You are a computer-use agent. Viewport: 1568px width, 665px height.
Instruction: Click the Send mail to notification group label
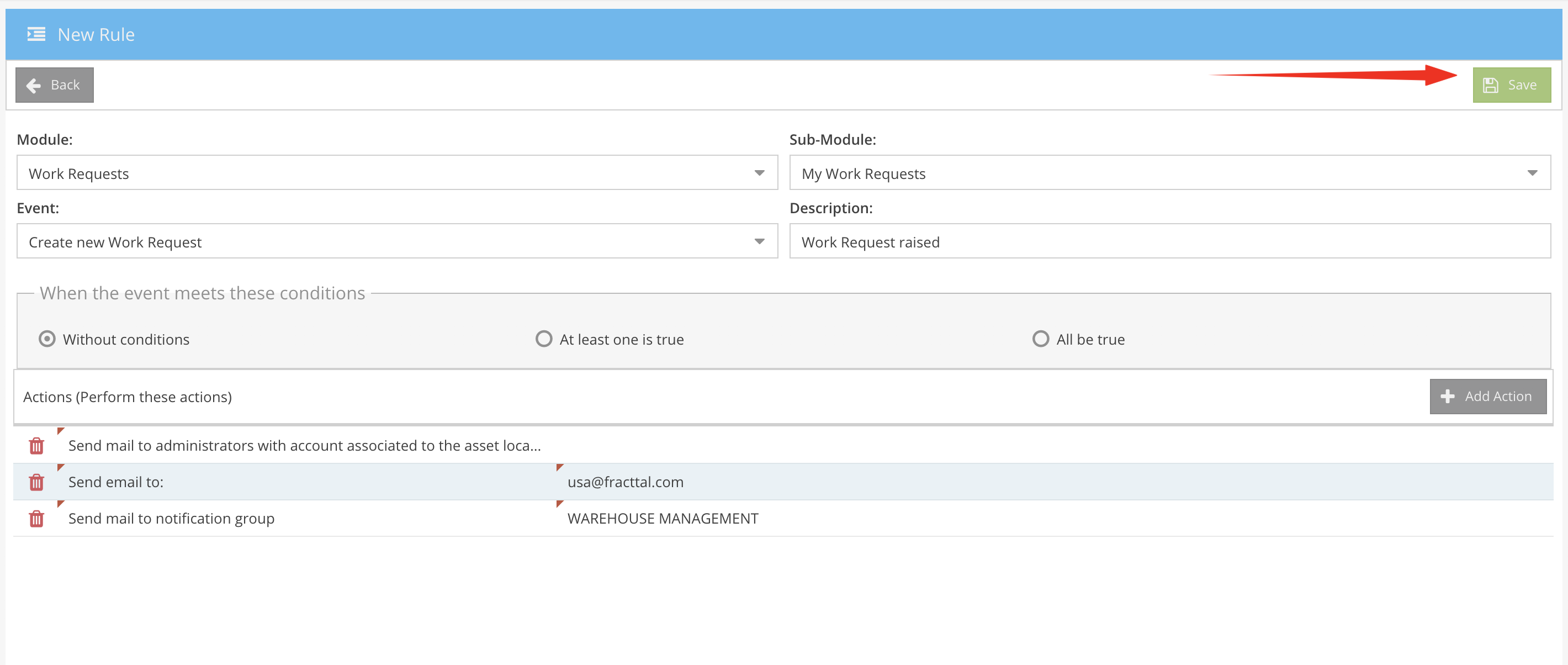coord(171,519)
